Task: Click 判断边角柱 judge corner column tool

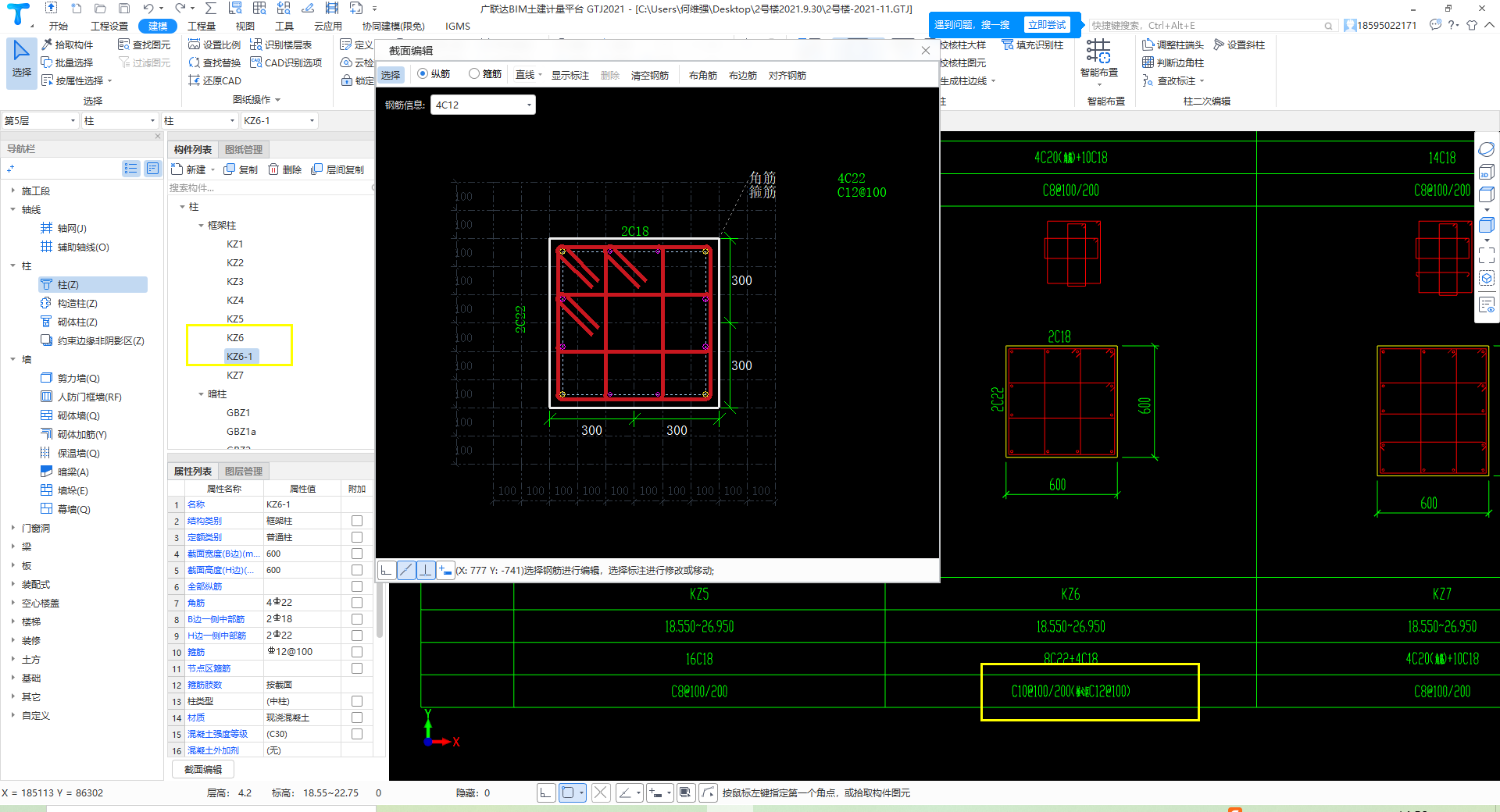Action: click(1173, 62)
